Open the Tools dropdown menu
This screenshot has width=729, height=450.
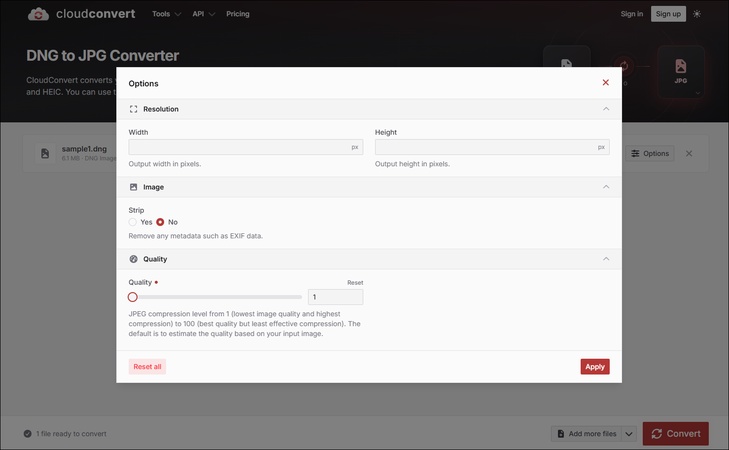coord(166,14)
